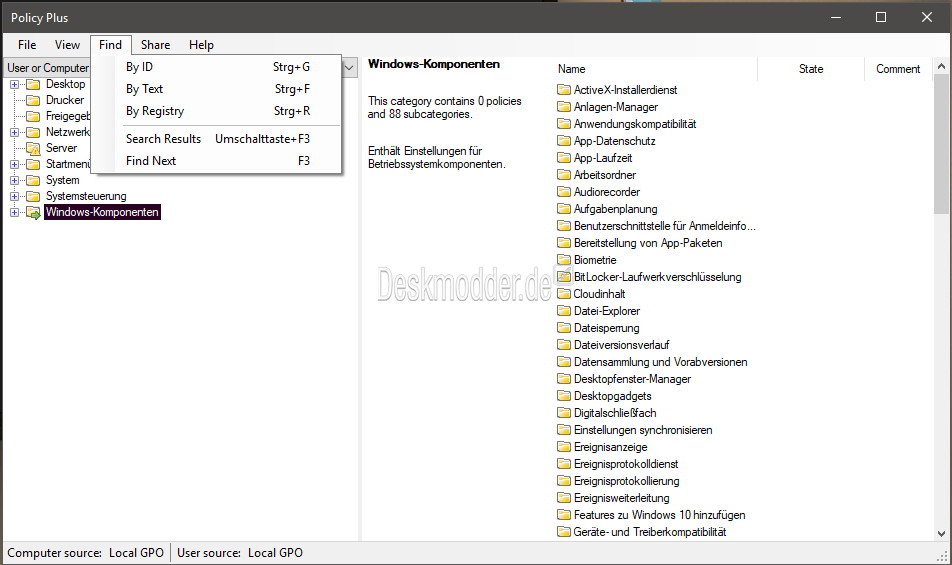The image size is (952, 565).
Task: Open the File menu
Action: click(27, 44)
